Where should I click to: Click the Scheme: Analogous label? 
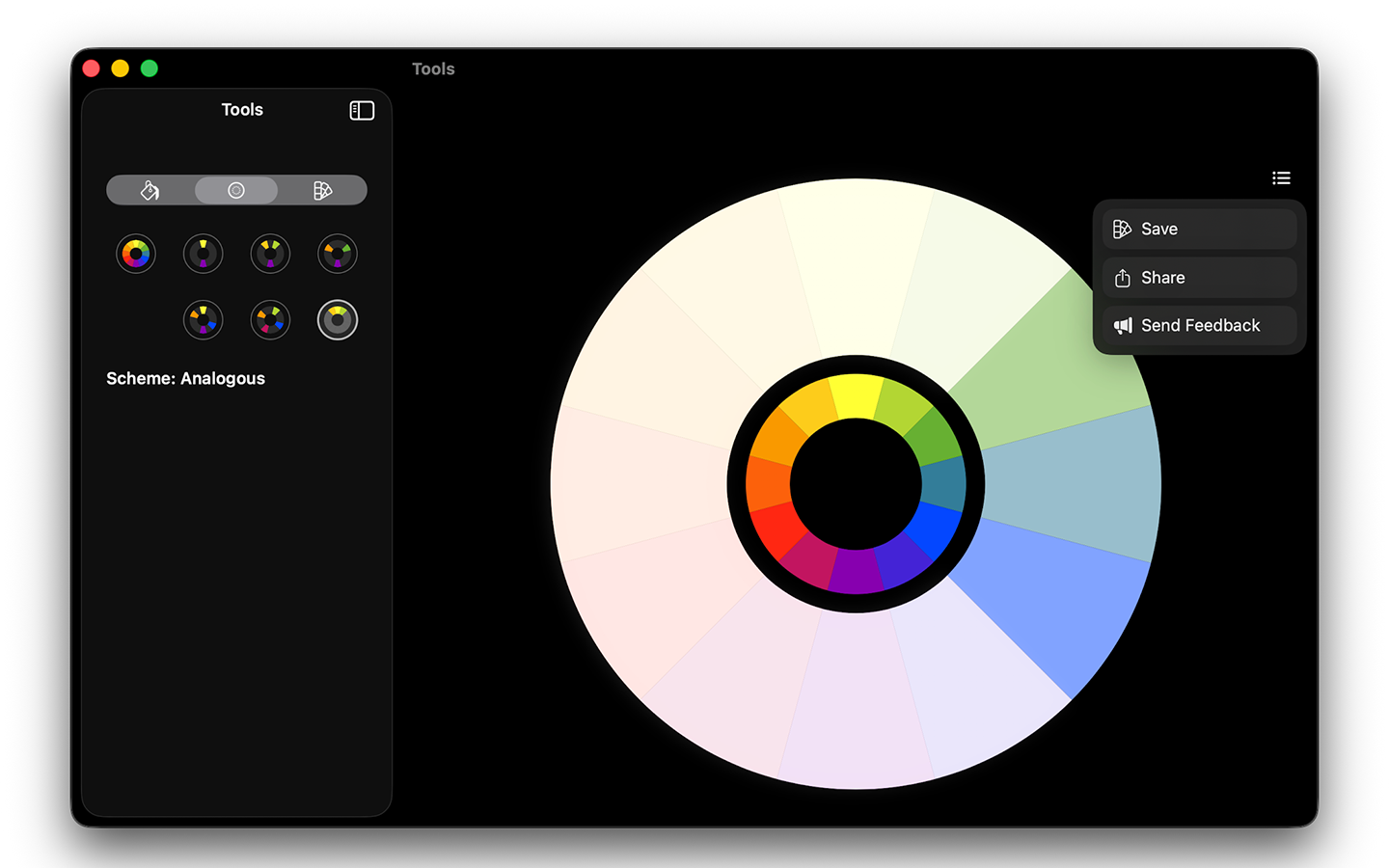click(x=185, y=379)
